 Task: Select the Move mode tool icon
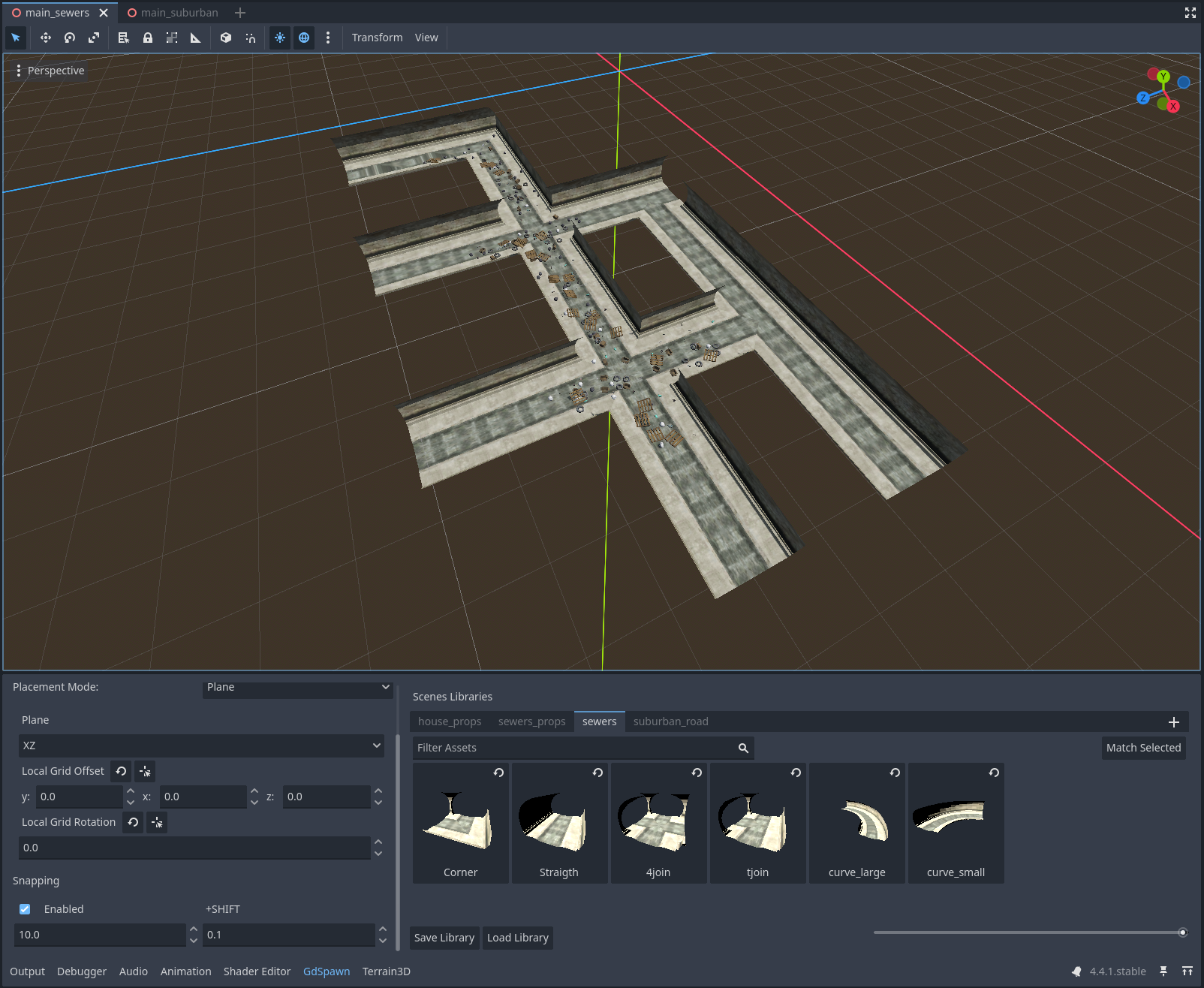click(x=46, y=38)
